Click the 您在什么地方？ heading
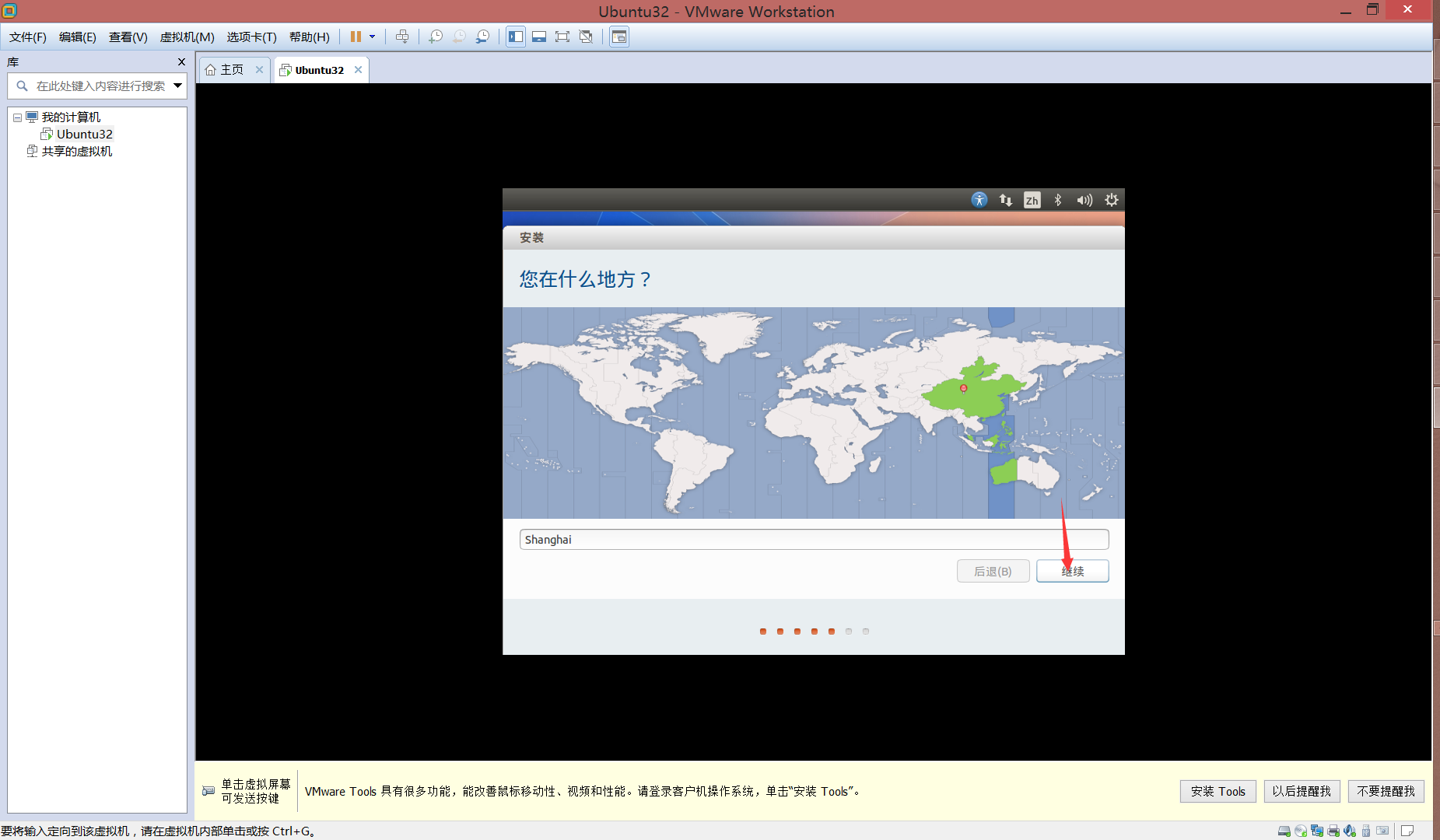Image resolution: width=1440 pixels, height=840 pixels. 585,279
